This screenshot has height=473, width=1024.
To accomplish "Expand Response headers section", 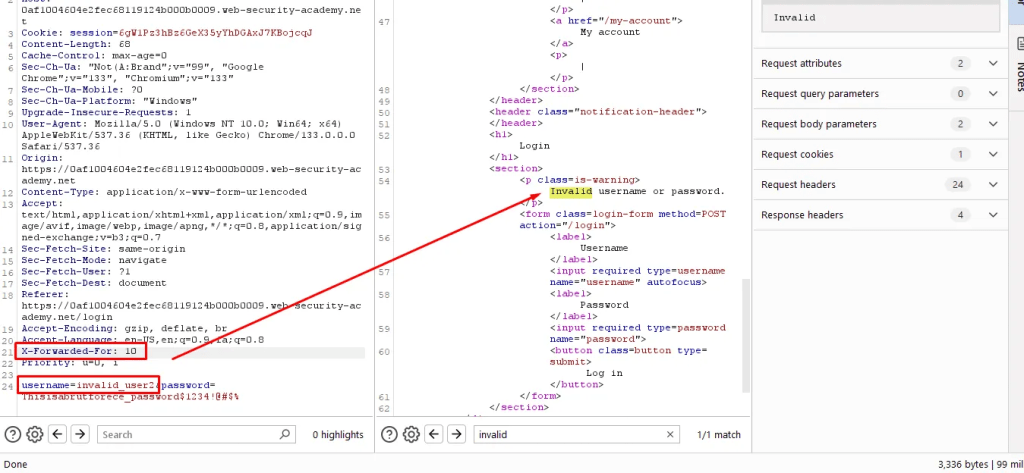I will (x=992, y=215).
